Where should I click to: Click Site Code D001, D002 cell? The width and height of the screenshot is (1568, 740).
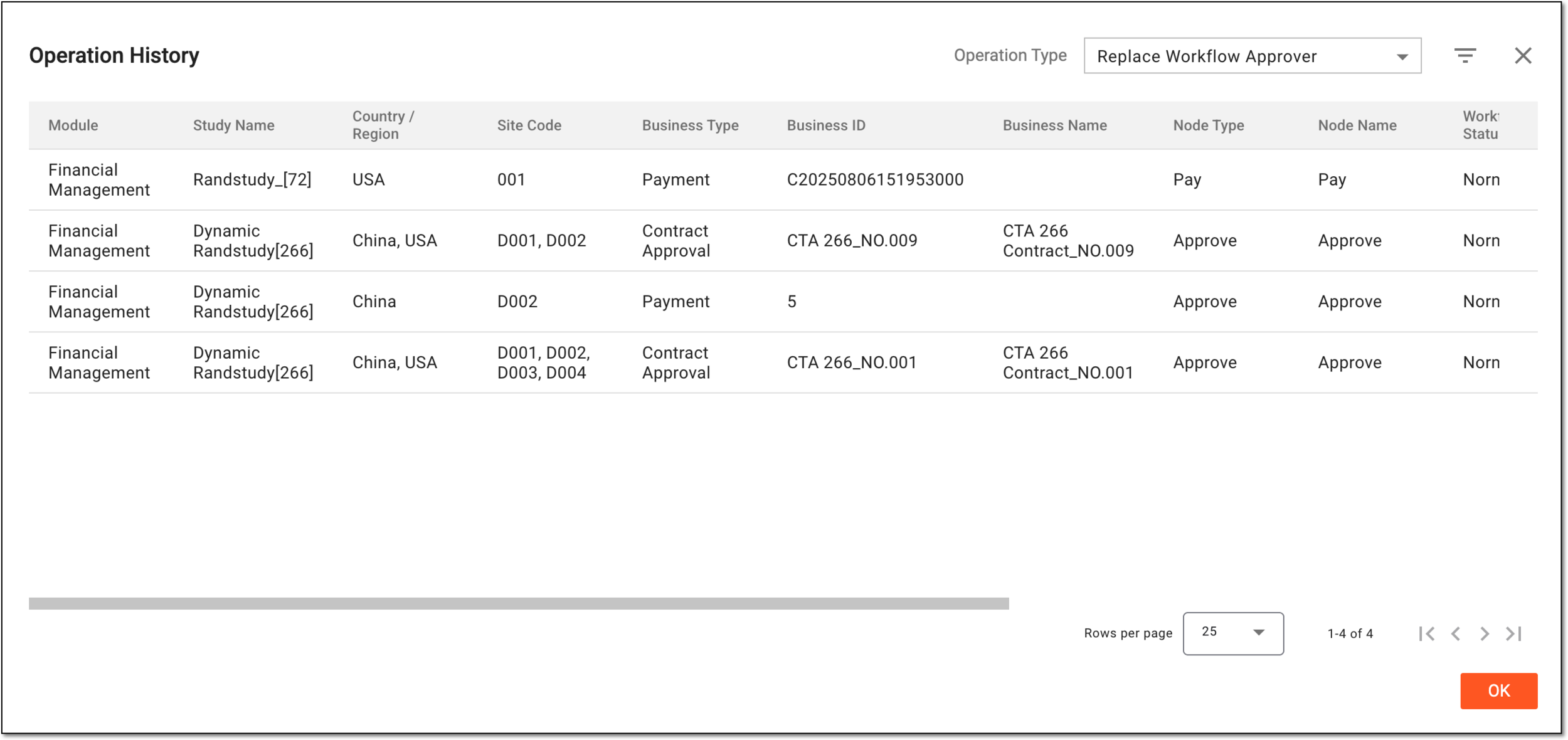point(541,241)
